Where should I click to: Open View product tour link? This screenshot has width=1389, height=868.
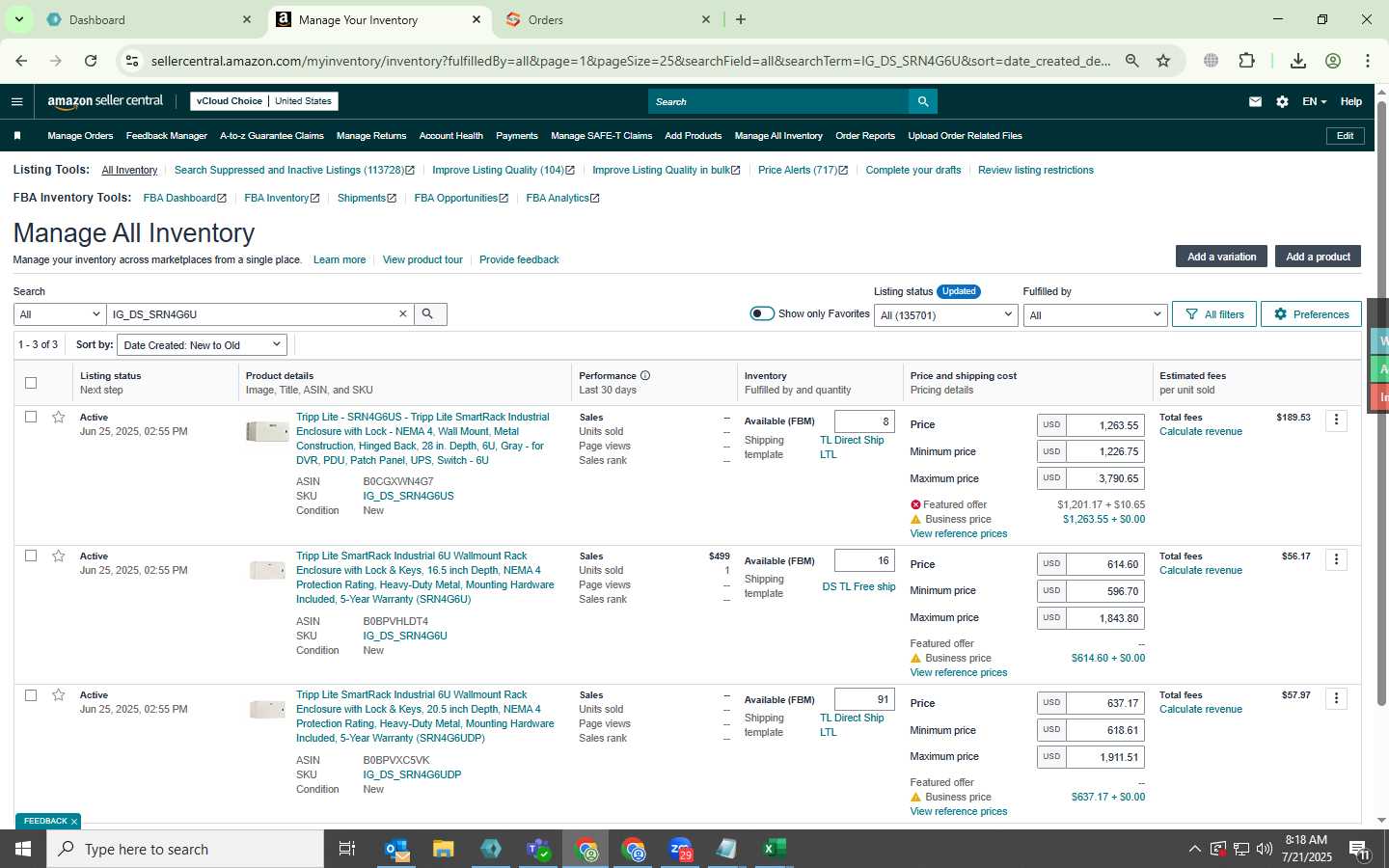click(422, 259)
